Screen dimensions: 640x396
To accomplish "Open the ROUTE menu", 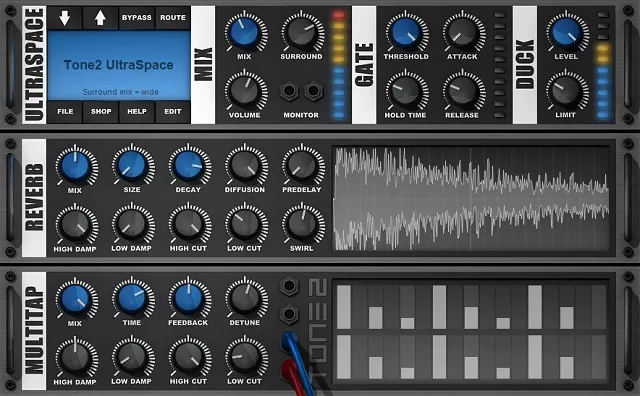I will tap(173, 18).
